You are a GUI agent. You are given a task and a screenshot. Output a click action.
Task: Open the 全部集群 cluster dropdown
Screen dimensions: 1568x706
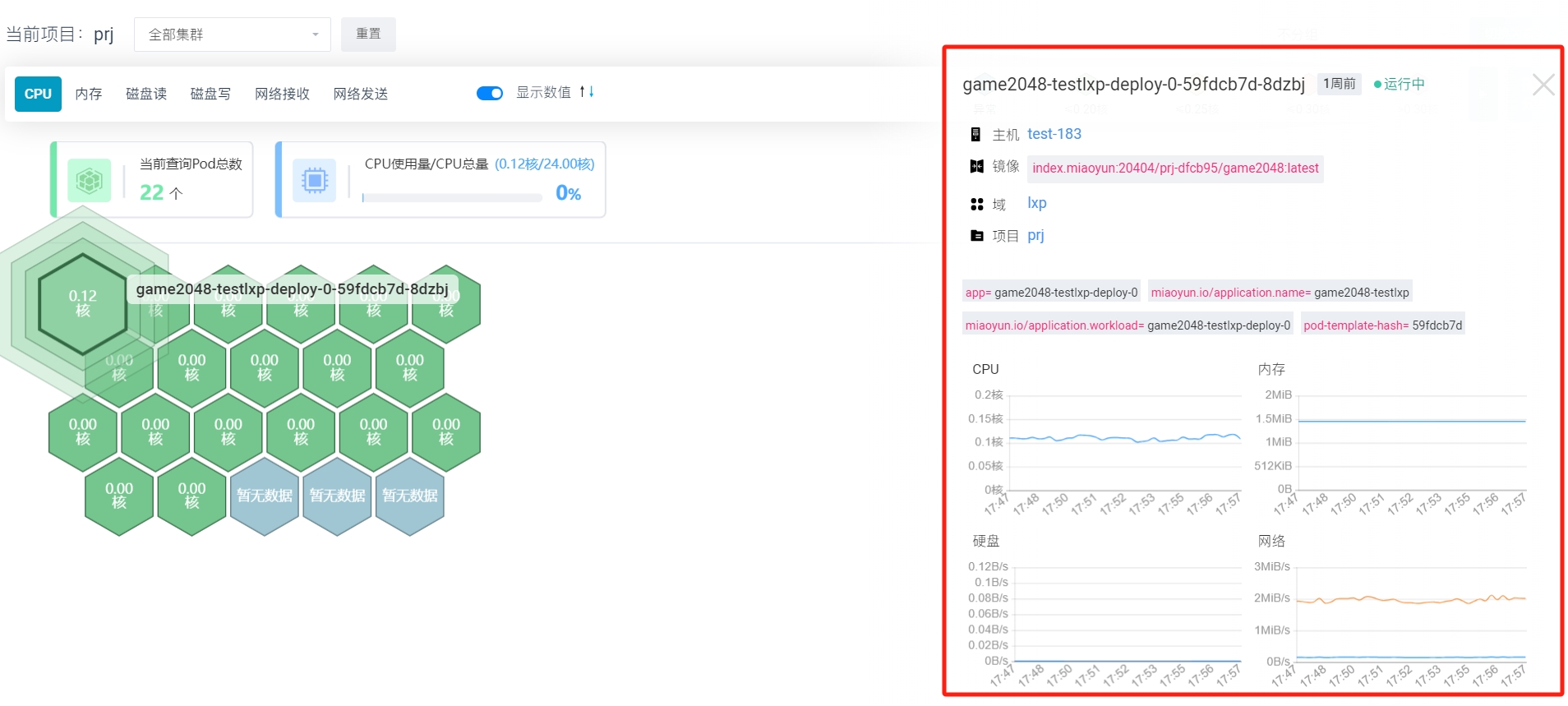(x=233, y=35)
